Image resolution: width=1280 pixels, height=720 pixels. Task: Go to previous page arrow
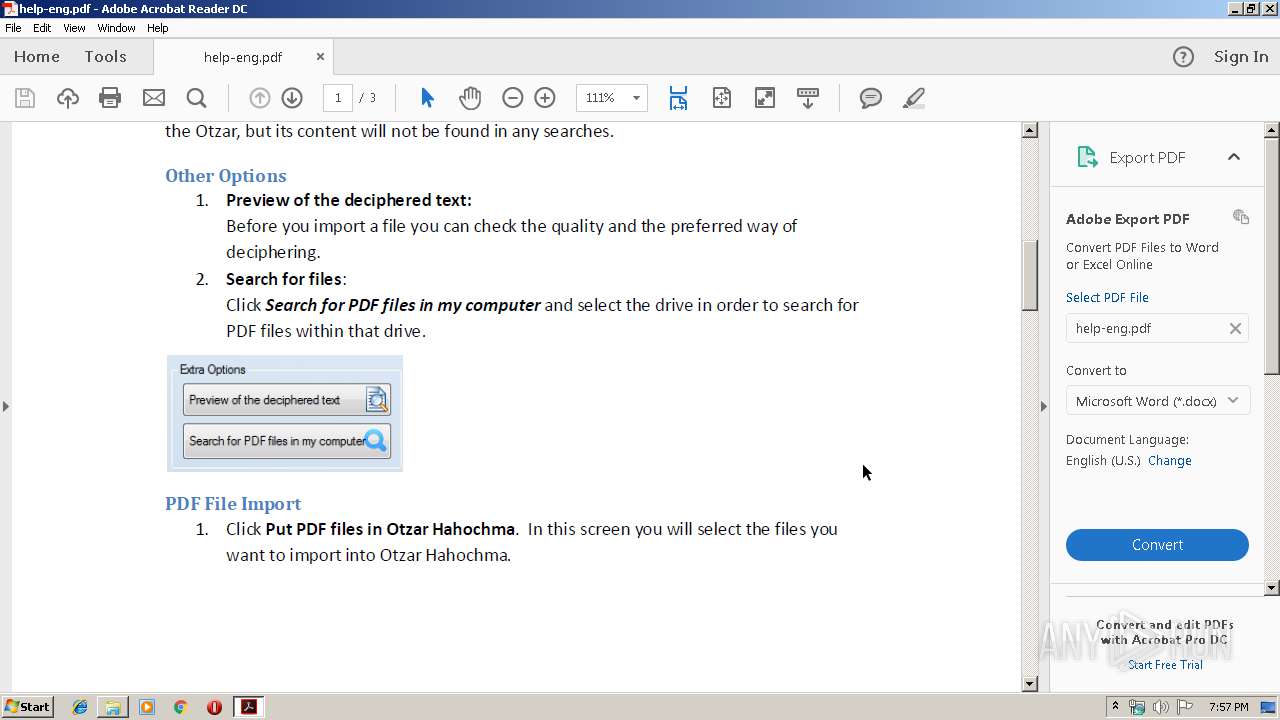pos(259,98)
